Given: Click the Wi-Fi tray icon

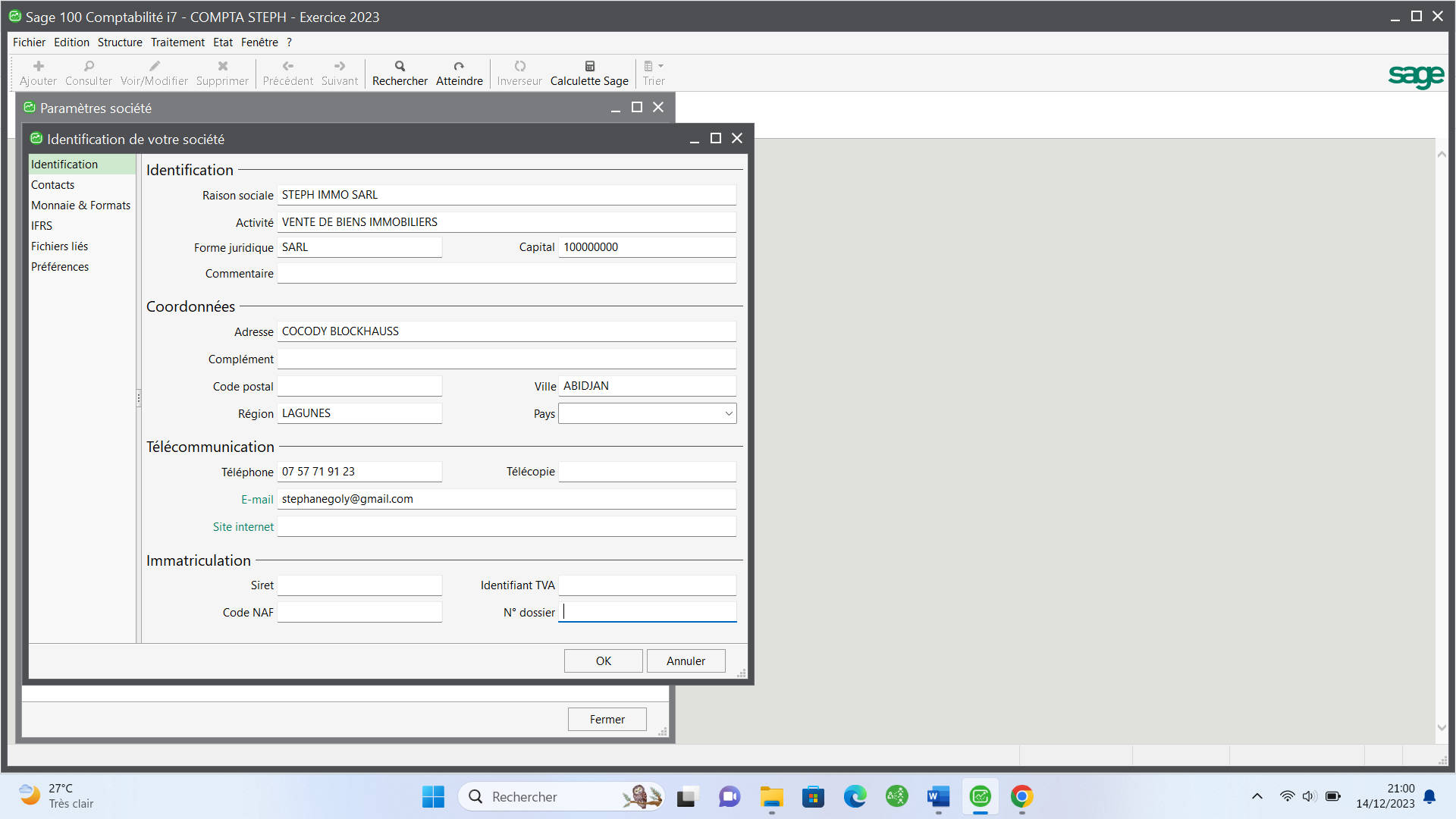Looking at the screenshot, I should tap(1287, 796).
